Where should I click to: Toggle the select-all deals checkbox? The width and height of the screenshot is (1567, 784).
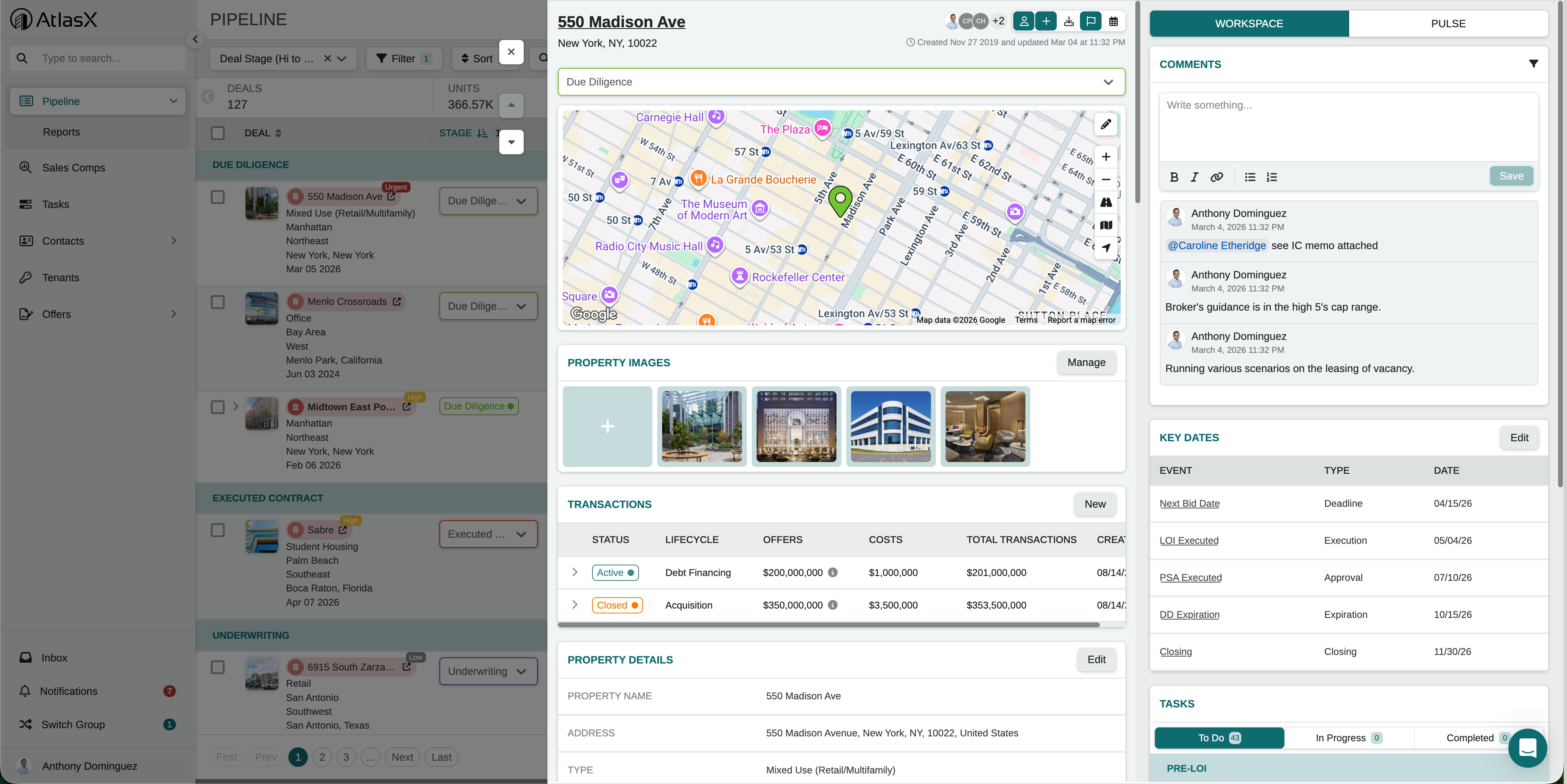[217, 133]
